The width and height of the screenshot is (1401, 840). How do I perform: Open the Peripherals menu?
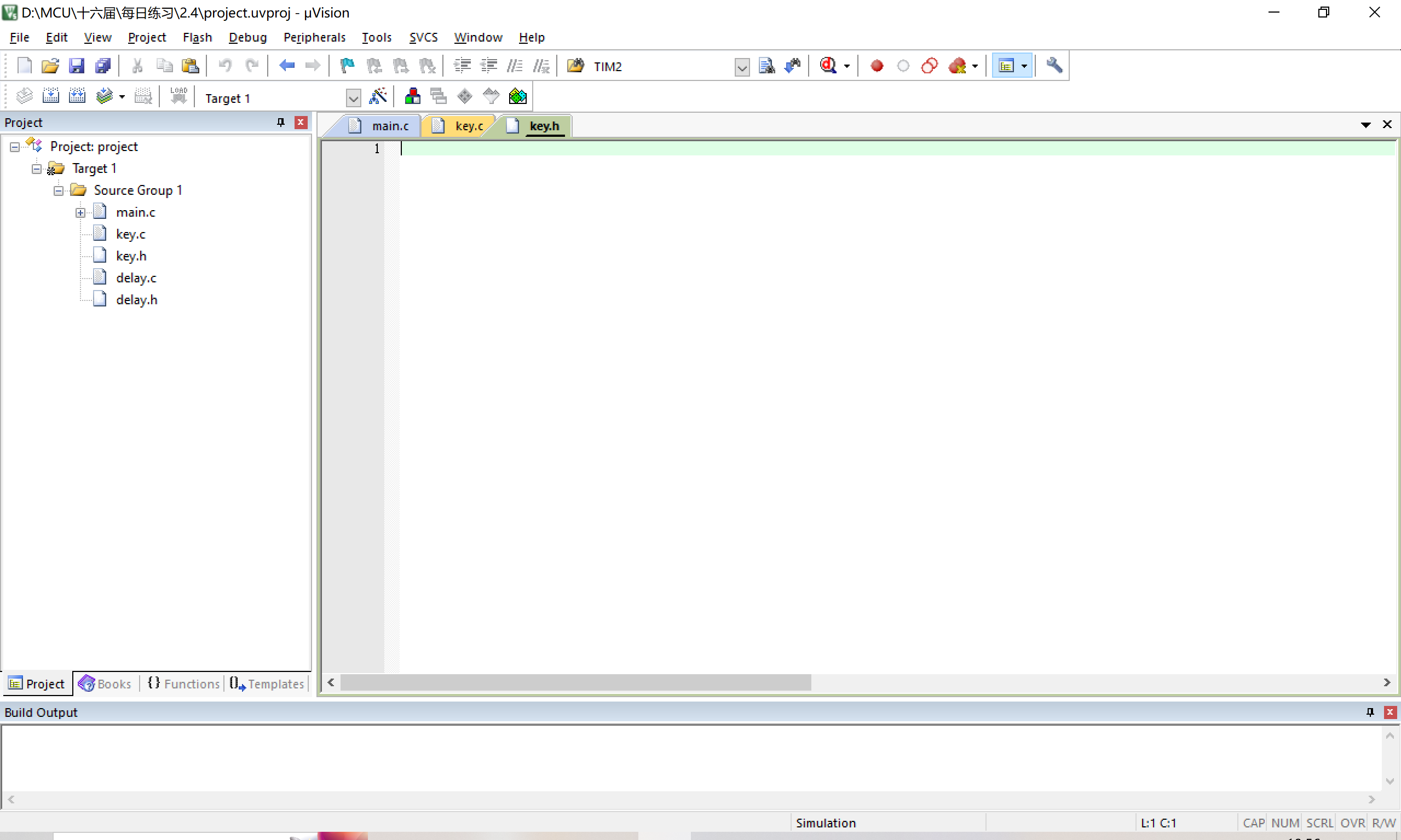[x=314, y=37]
